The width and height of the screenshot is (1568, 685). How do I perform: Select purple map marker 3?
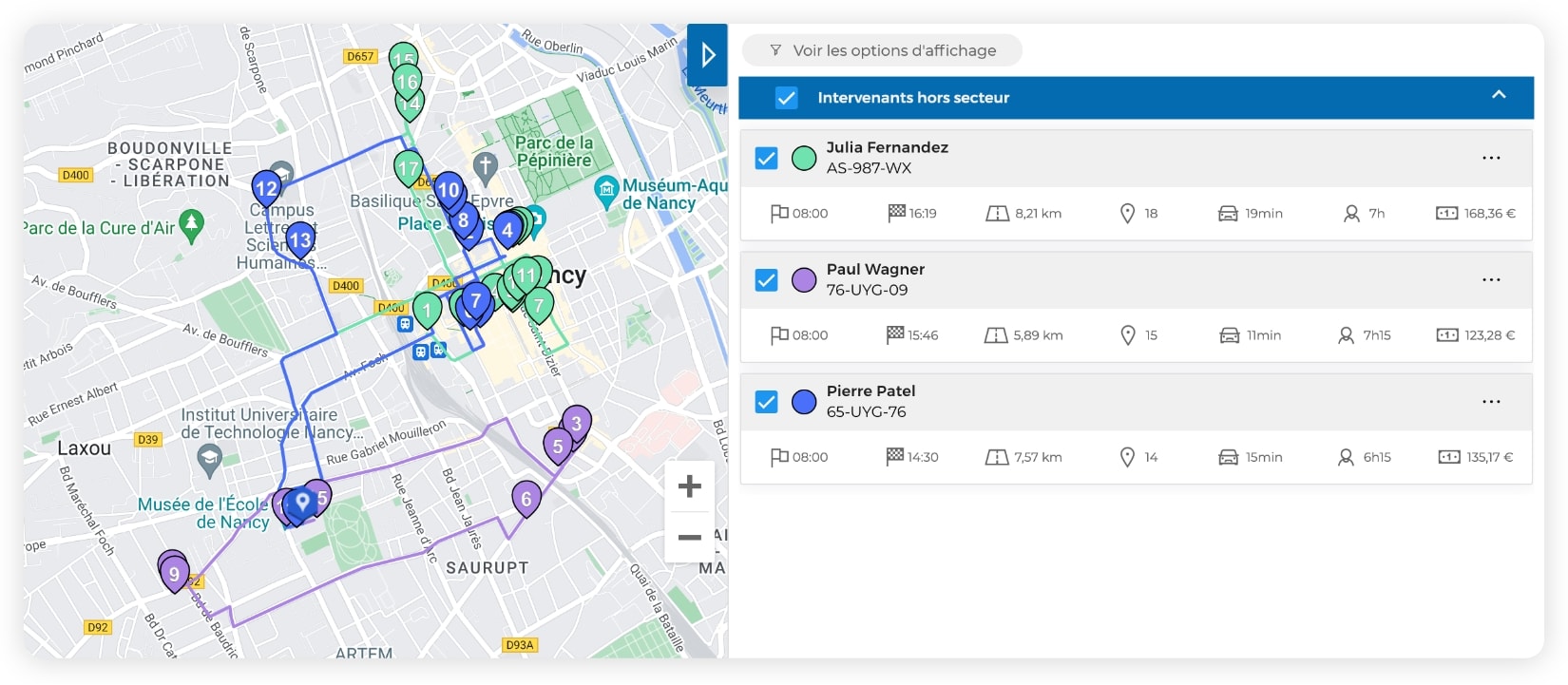click(x=577, y=424)
